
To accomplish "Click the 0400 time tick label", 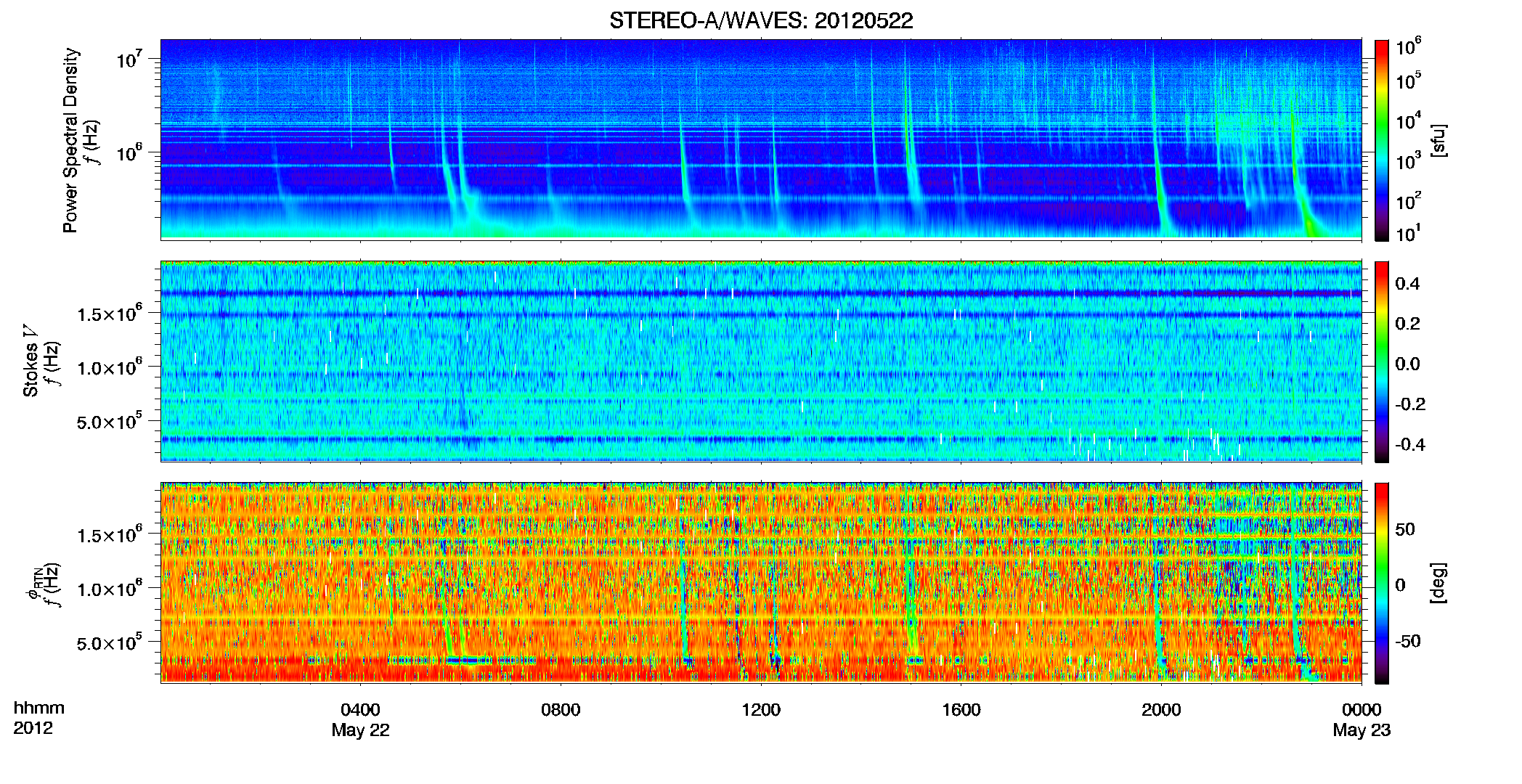I will tap(360, 710).
